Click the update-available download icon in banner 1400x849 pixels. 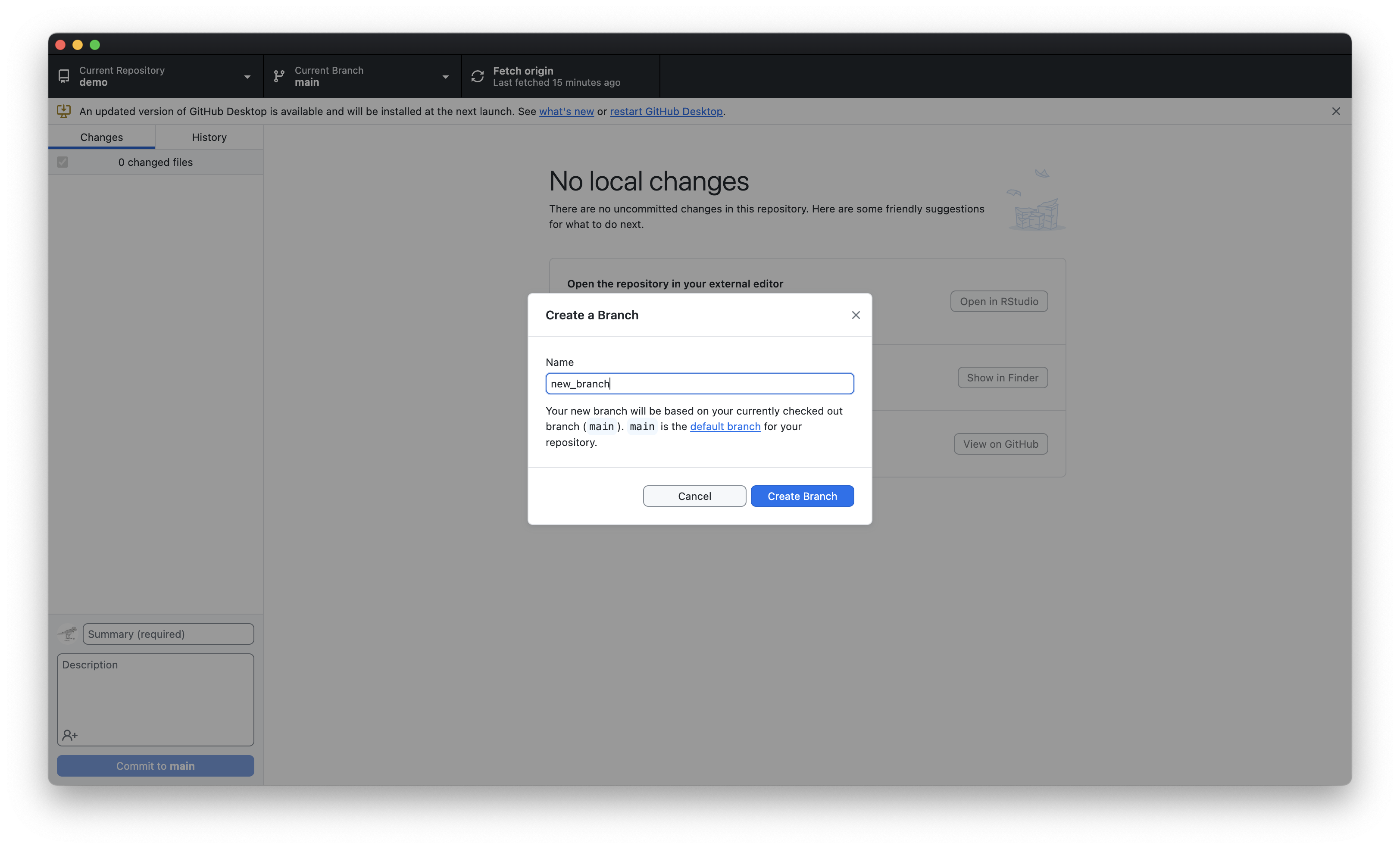(64, 111)
